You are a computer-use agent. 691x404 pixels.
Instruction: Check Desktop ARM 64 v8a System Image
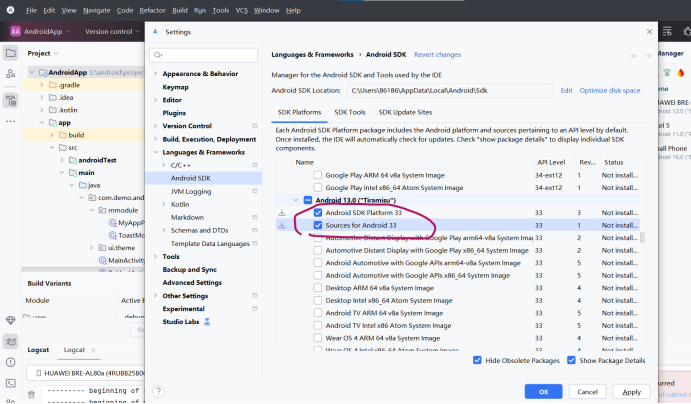coord(318,288)
